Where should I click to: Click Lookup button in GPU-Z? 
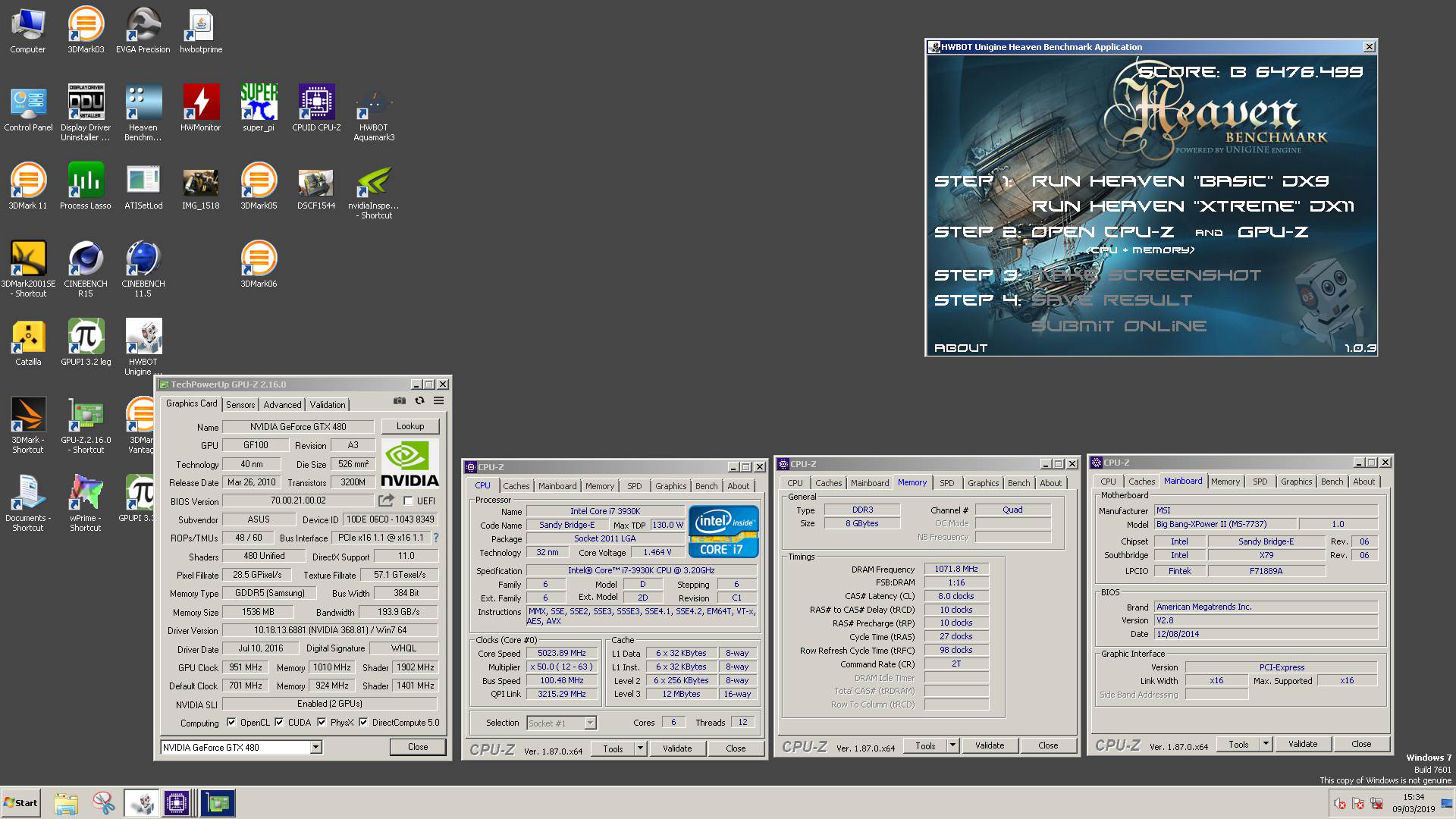tap(410, 426)
